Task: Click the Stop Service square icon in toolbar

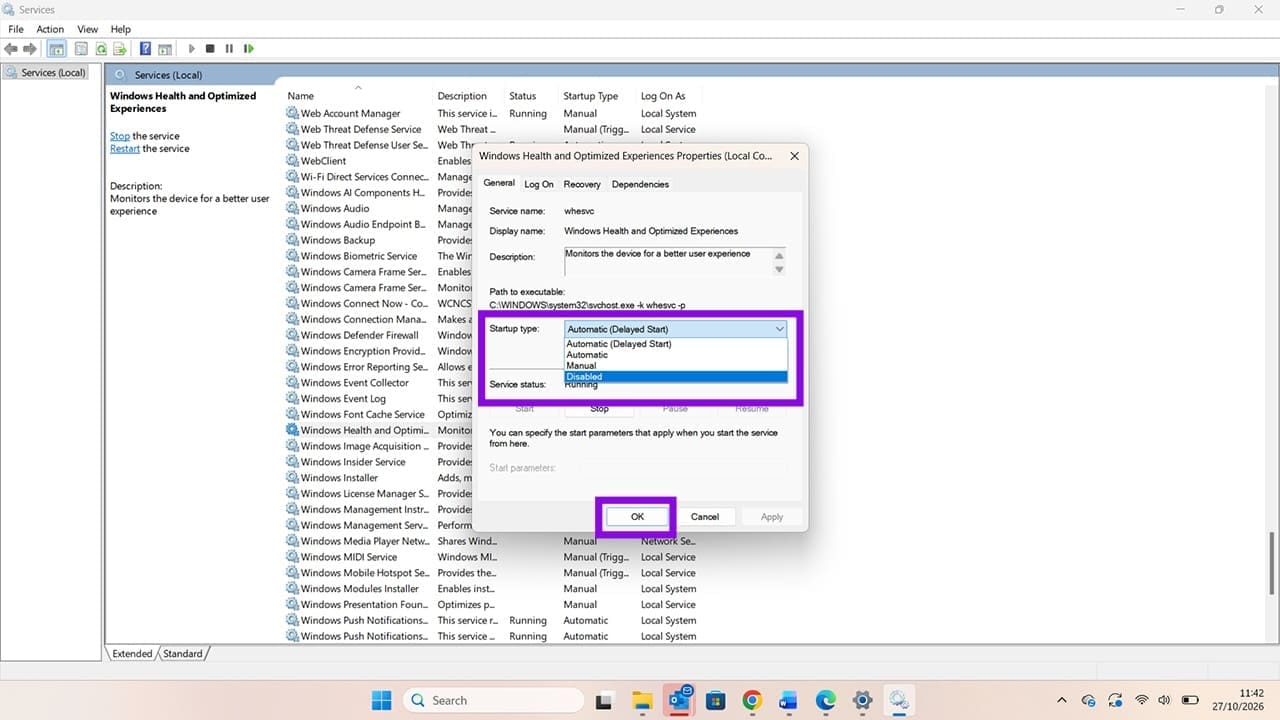Action: click(210, 48)
